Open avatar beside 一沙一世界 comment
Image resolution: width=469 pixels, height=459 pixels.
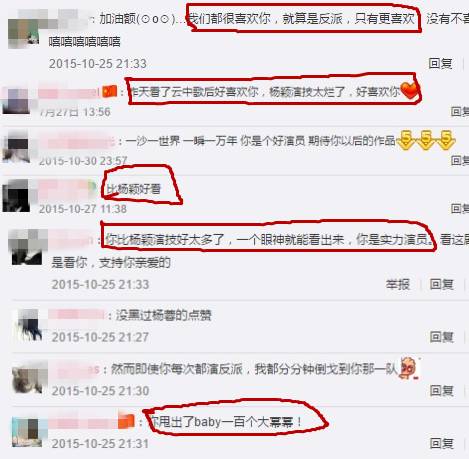pos(16,147)
